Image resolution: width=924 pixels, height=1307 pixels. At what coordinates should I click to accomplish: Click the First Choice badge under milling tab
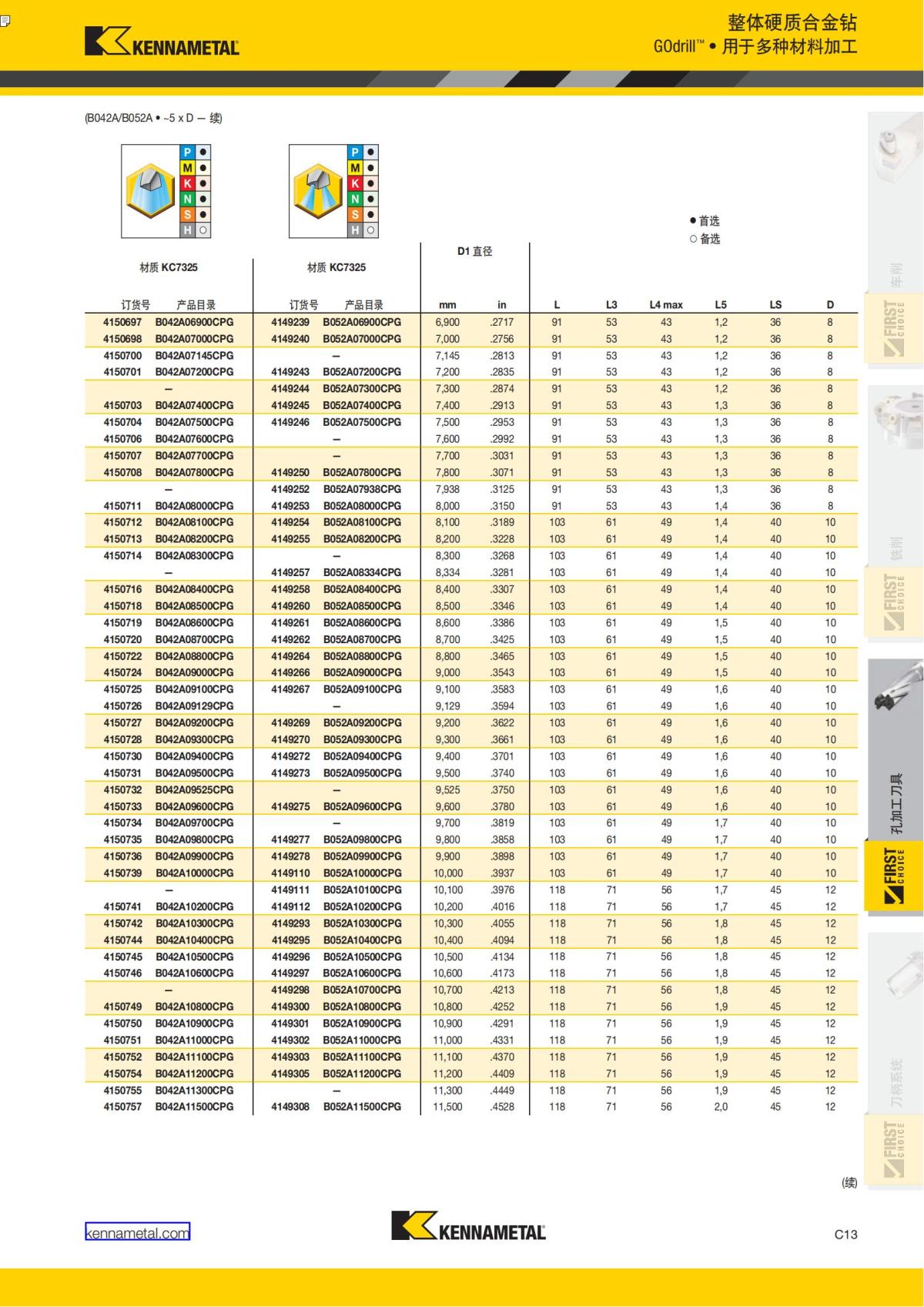895,602
